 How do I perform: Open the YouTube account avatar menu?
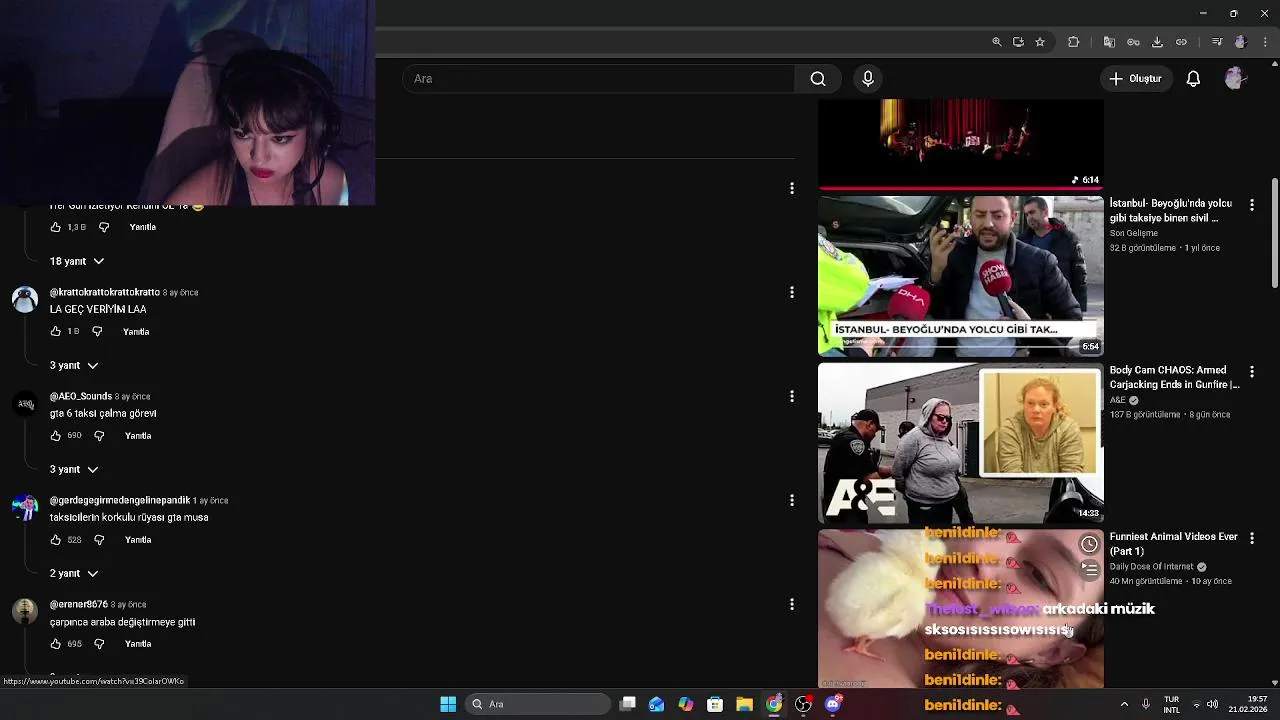coord(1234,79)
